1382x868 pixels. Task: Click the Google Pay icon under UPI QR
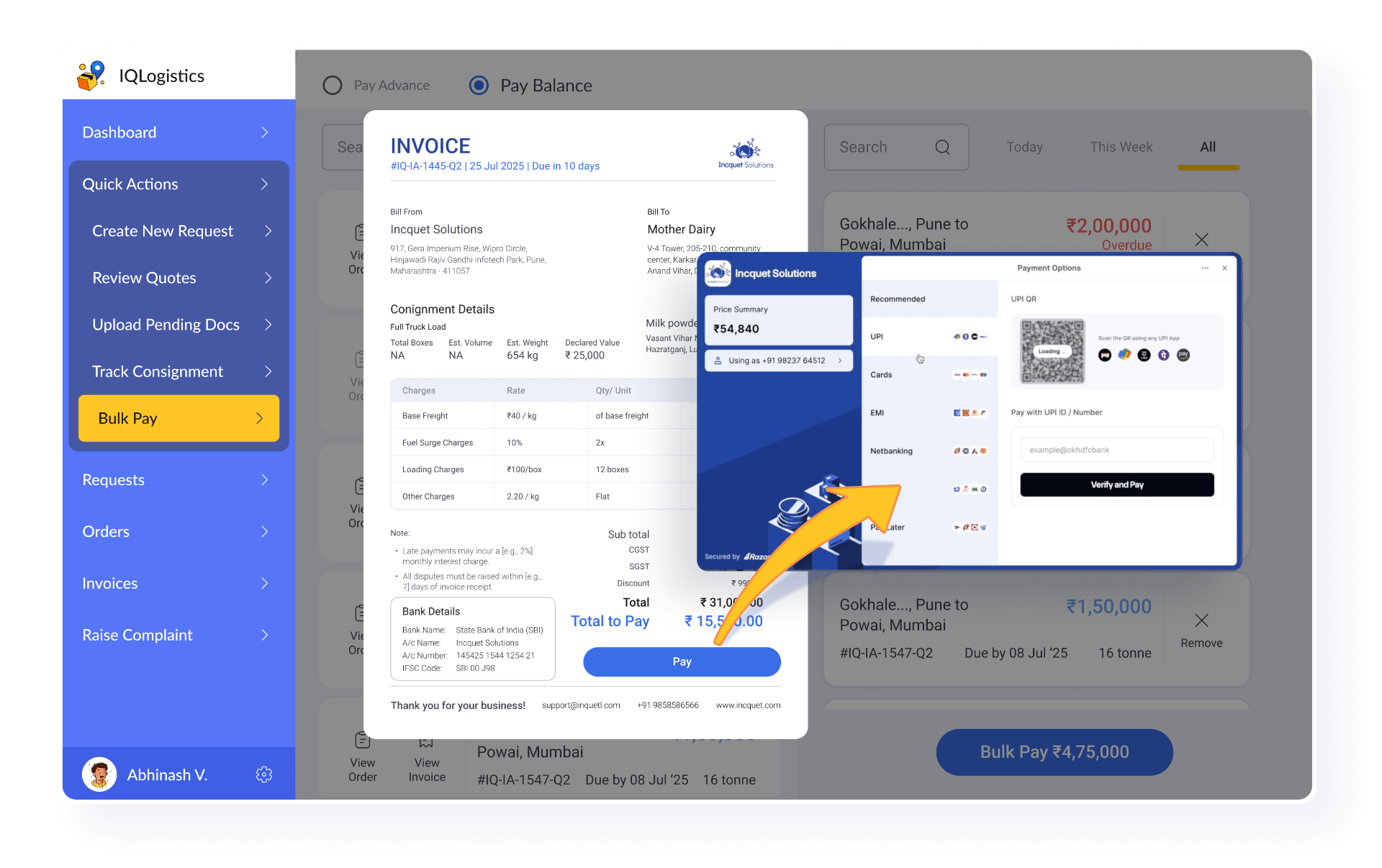pyautogui.click(x=1124, y=355)
